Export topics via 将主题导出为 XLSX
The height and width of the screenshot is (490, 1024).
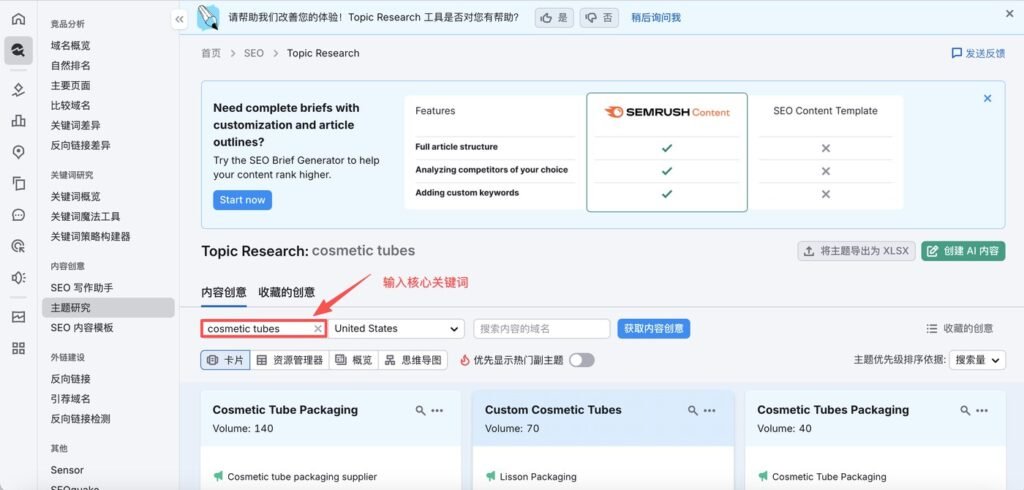(856, 251)
